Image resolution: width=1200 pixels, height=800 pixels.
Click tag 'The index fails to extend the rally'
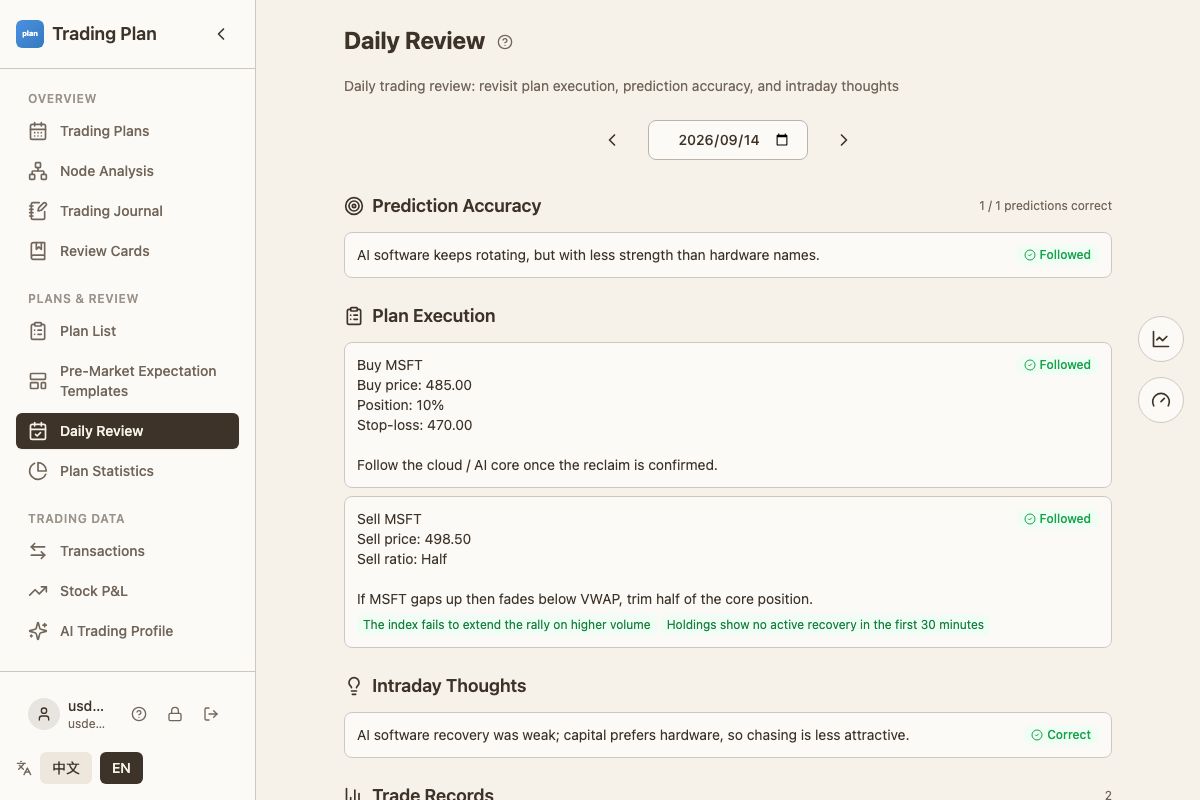click(507, 625)
